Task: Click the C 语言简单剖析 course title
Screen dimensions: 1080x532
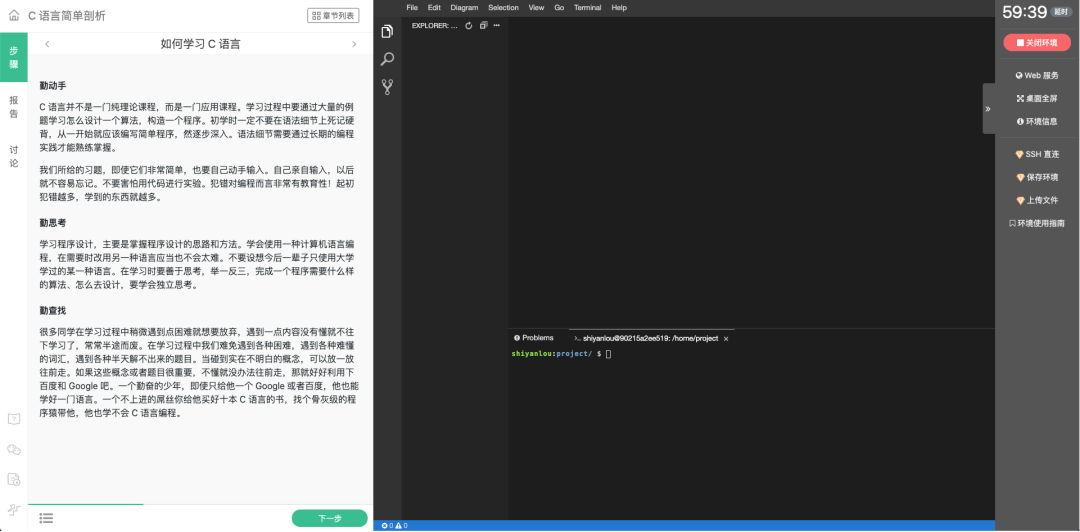Action: 67,15
